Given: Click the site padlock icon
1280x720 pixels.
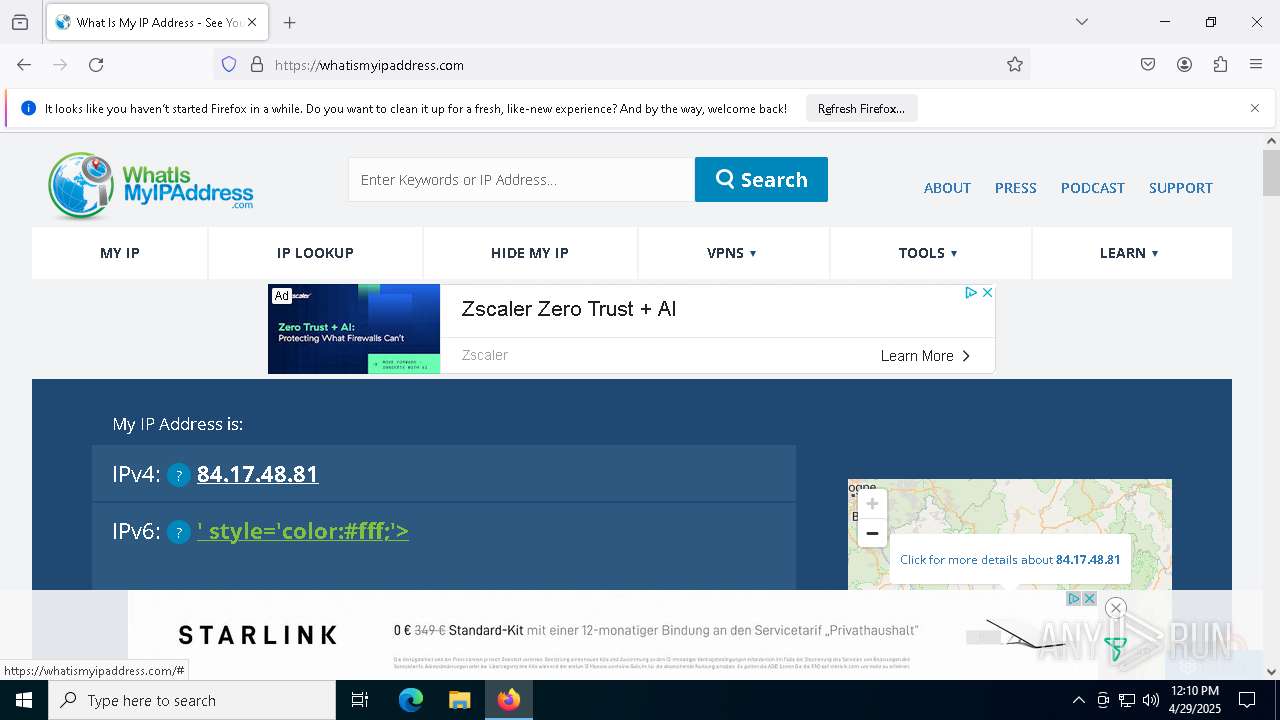Looking at the screenshot, I should [x=257, y=65].
